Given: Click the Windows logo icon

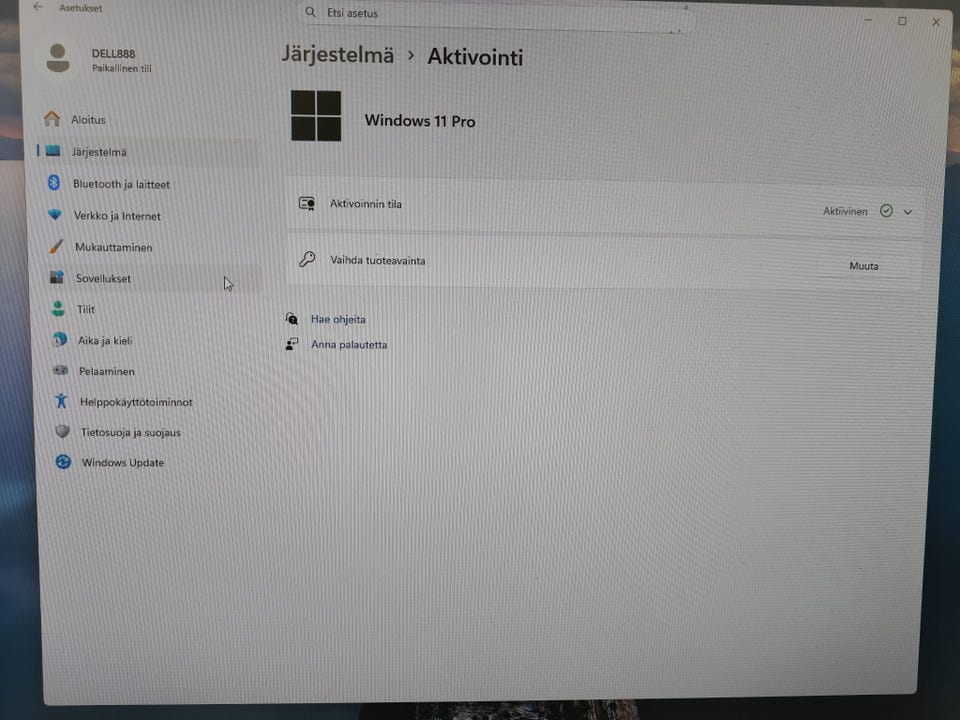Looking at the screenshot, I should [316, 116].
